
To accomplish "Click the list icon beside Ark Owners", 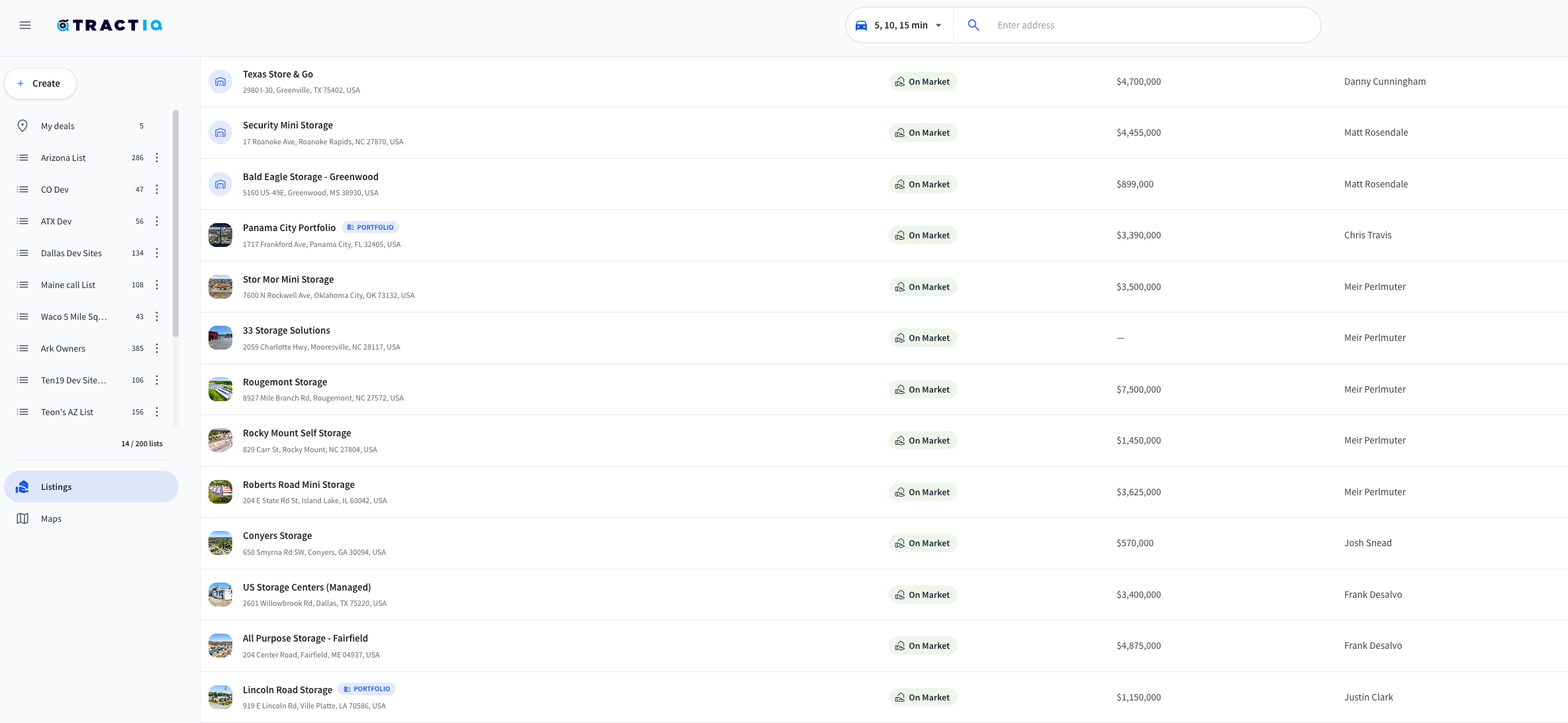I will click(x=23, y=348).
